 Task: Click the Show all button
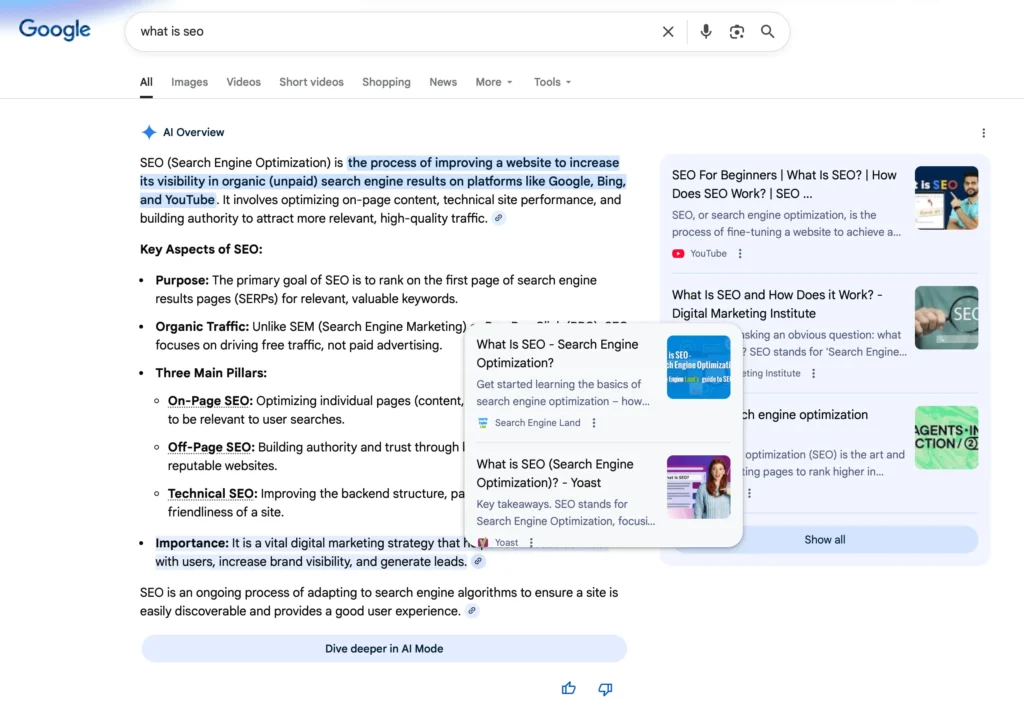(x=823, y=539)
